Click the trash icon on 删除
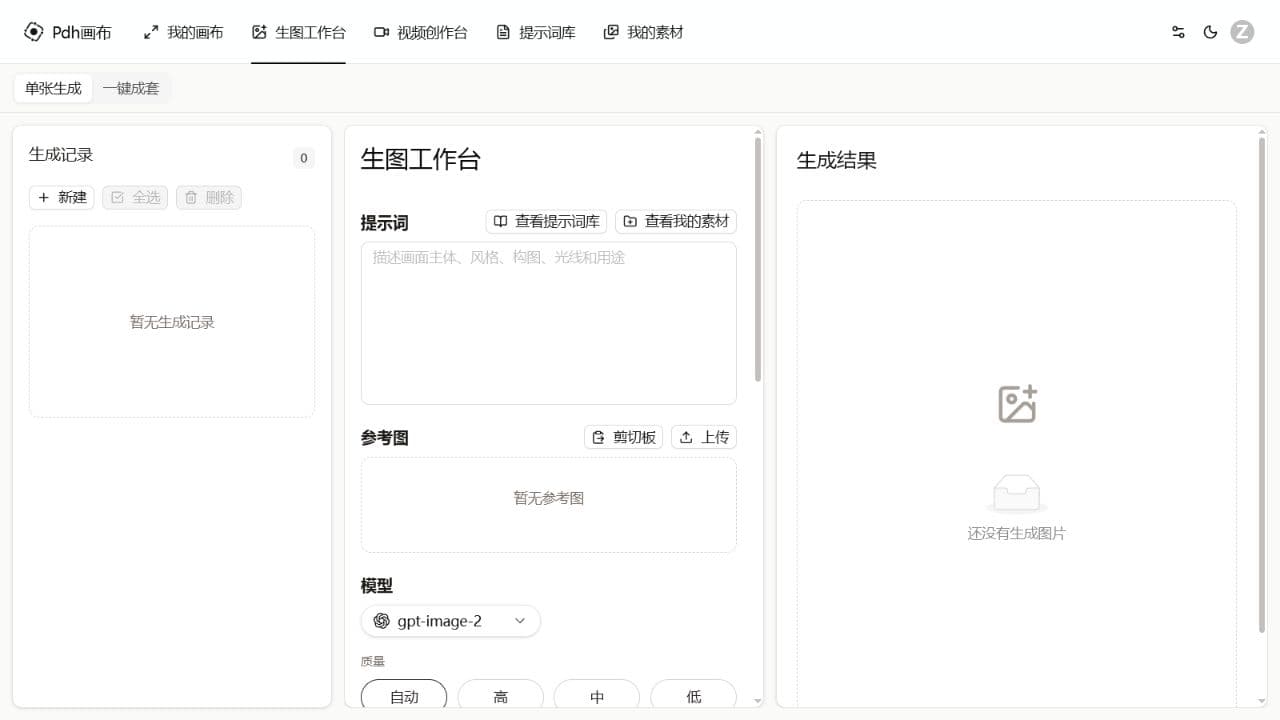The image size is (1280, 720). pos(191,197)
